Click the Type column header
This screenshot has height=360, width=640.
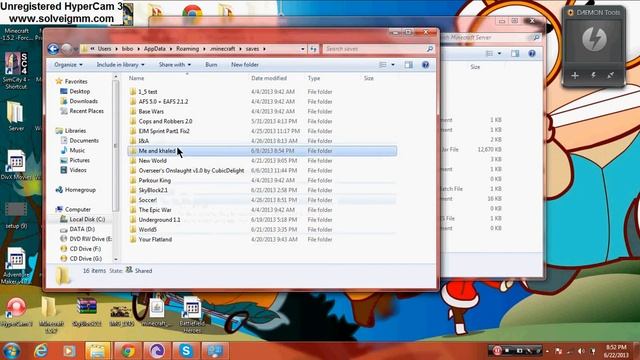click(314, 78)
